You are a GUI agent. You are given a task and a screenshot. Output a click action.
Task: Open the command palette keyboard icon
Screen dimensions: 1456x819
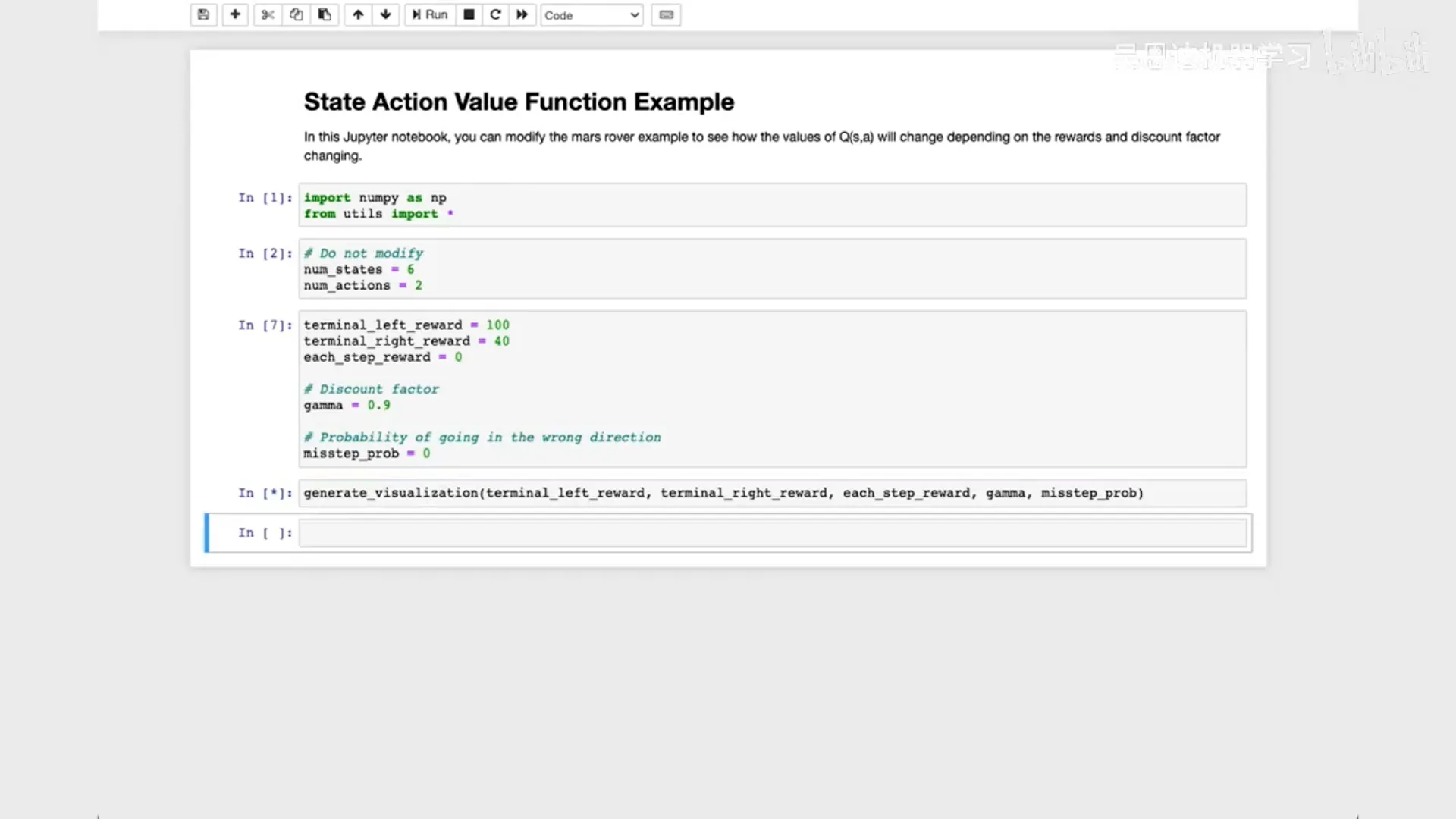[x=666, y=14]
